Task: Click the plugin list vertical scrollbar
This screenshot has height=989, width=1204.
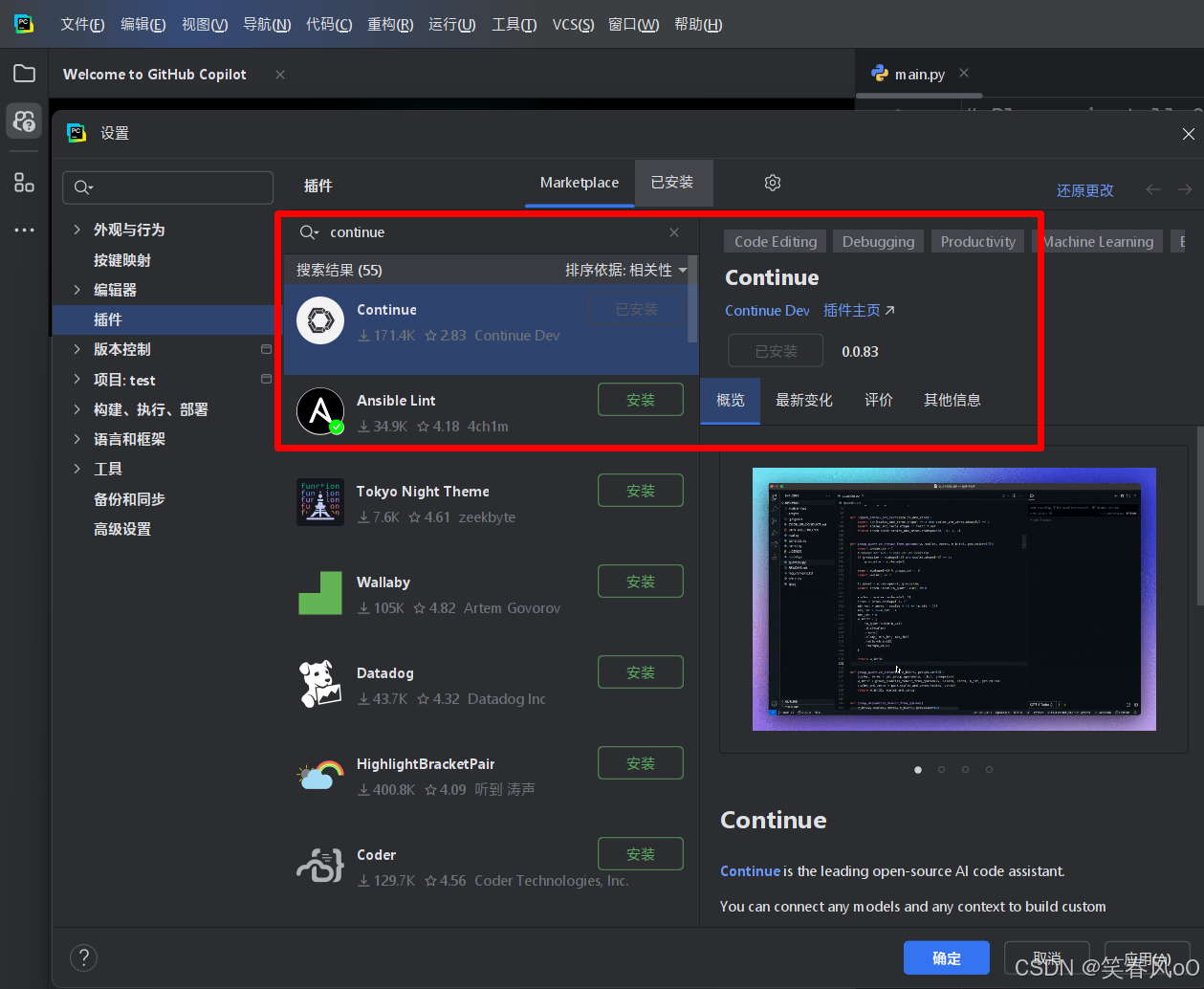Action: click(693, 298)
